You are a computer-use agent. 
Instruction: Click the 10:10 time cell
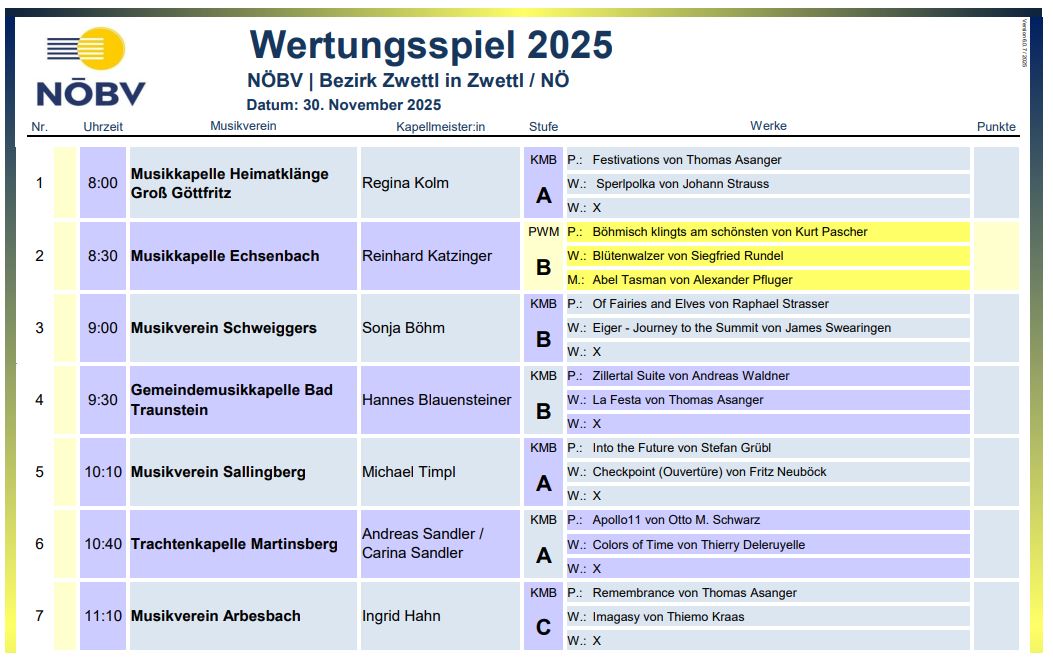pos(102,472)
